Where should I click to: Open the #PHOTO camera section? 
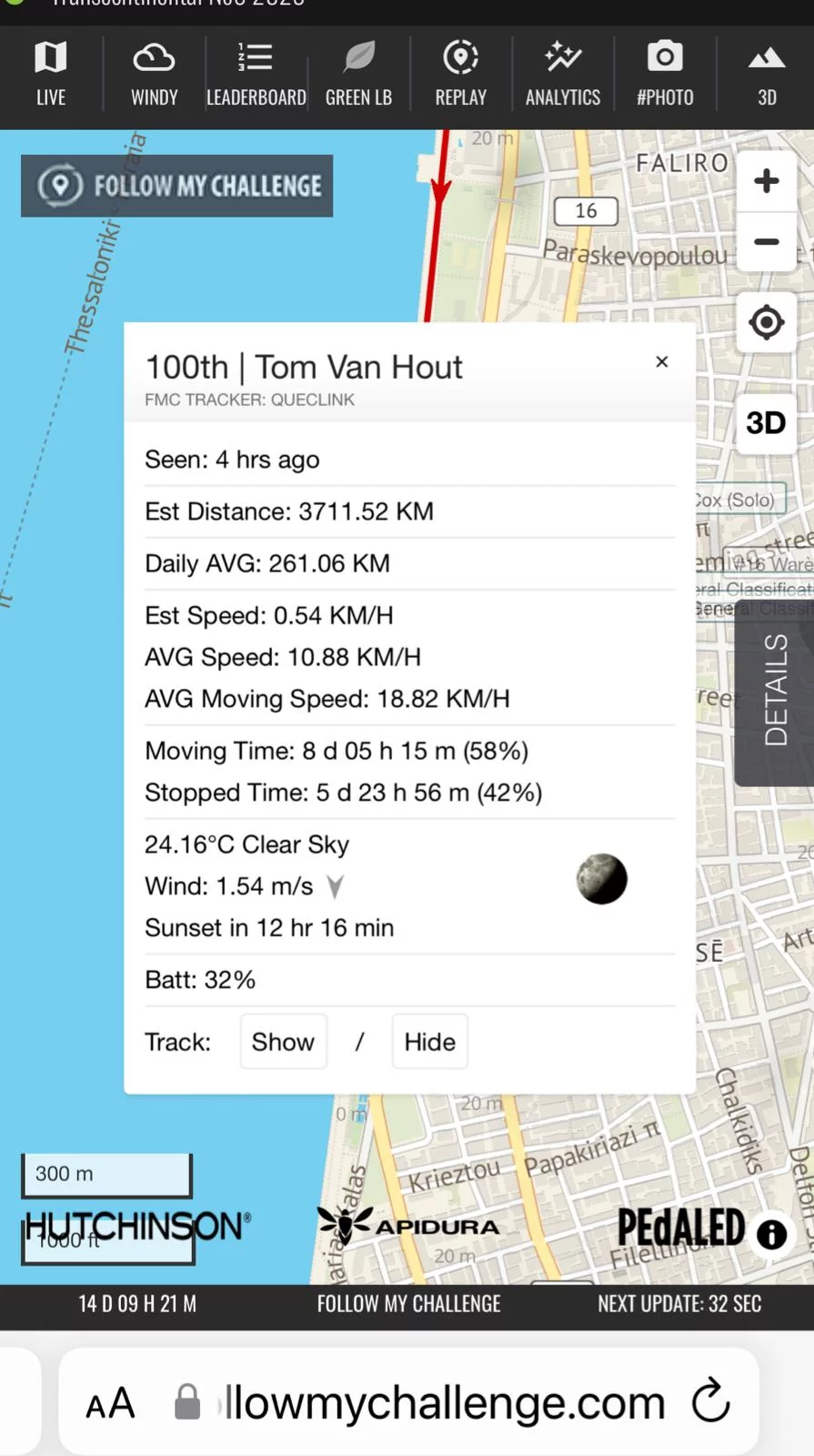665,75
